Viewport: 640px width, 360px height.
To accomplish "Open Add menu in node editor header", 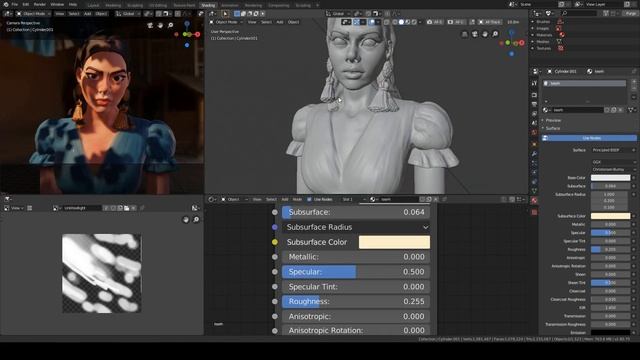I will point(285,199).
